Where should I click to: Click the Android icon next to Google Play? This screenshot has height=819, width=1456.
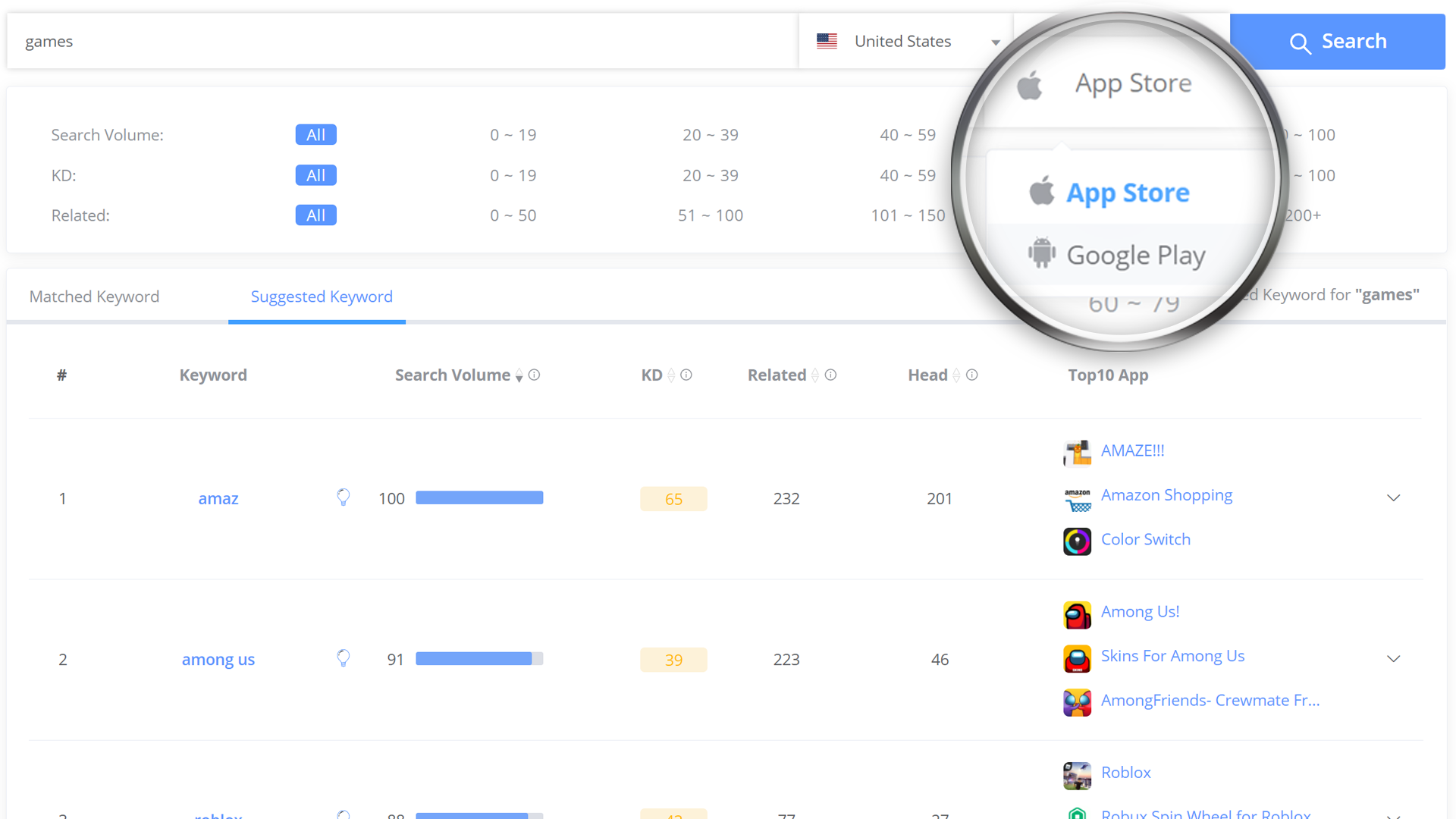tap(1042, 253)
